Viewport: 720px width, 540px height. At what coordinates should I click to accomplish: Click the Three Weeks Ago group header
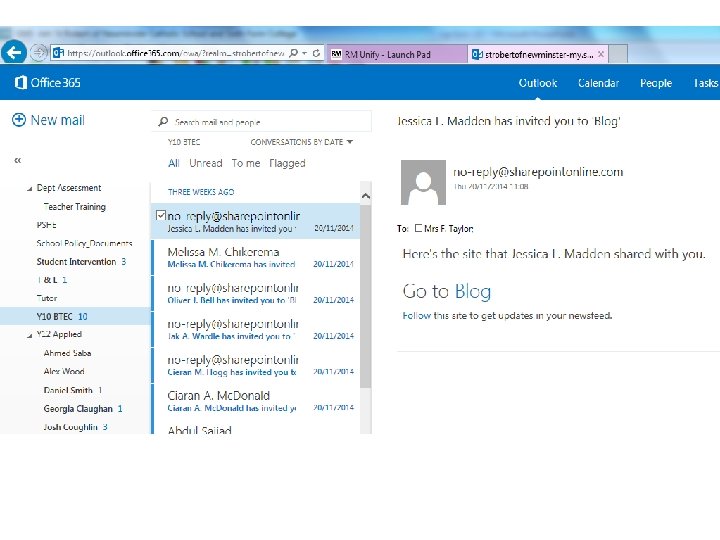click(x=201, y=192)
